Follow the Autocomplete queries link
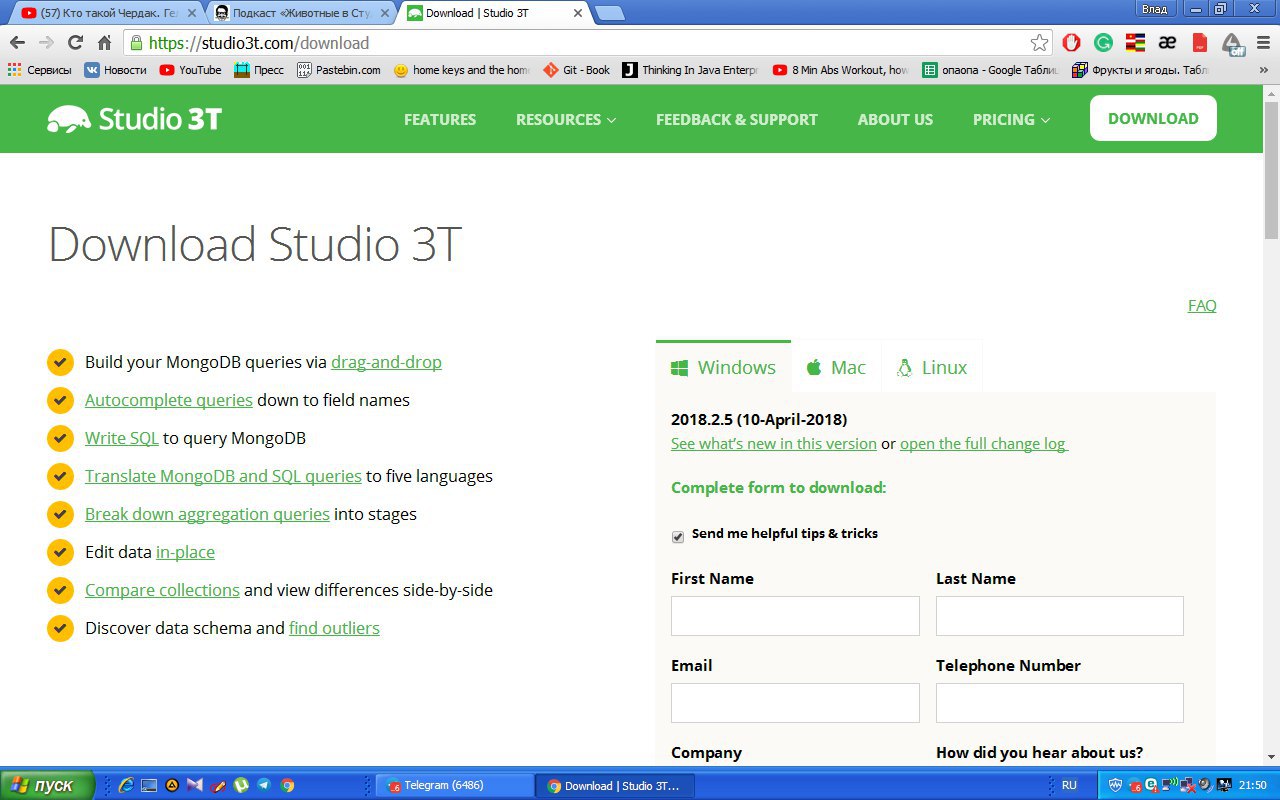1280x800 pixels. (169, 400)
